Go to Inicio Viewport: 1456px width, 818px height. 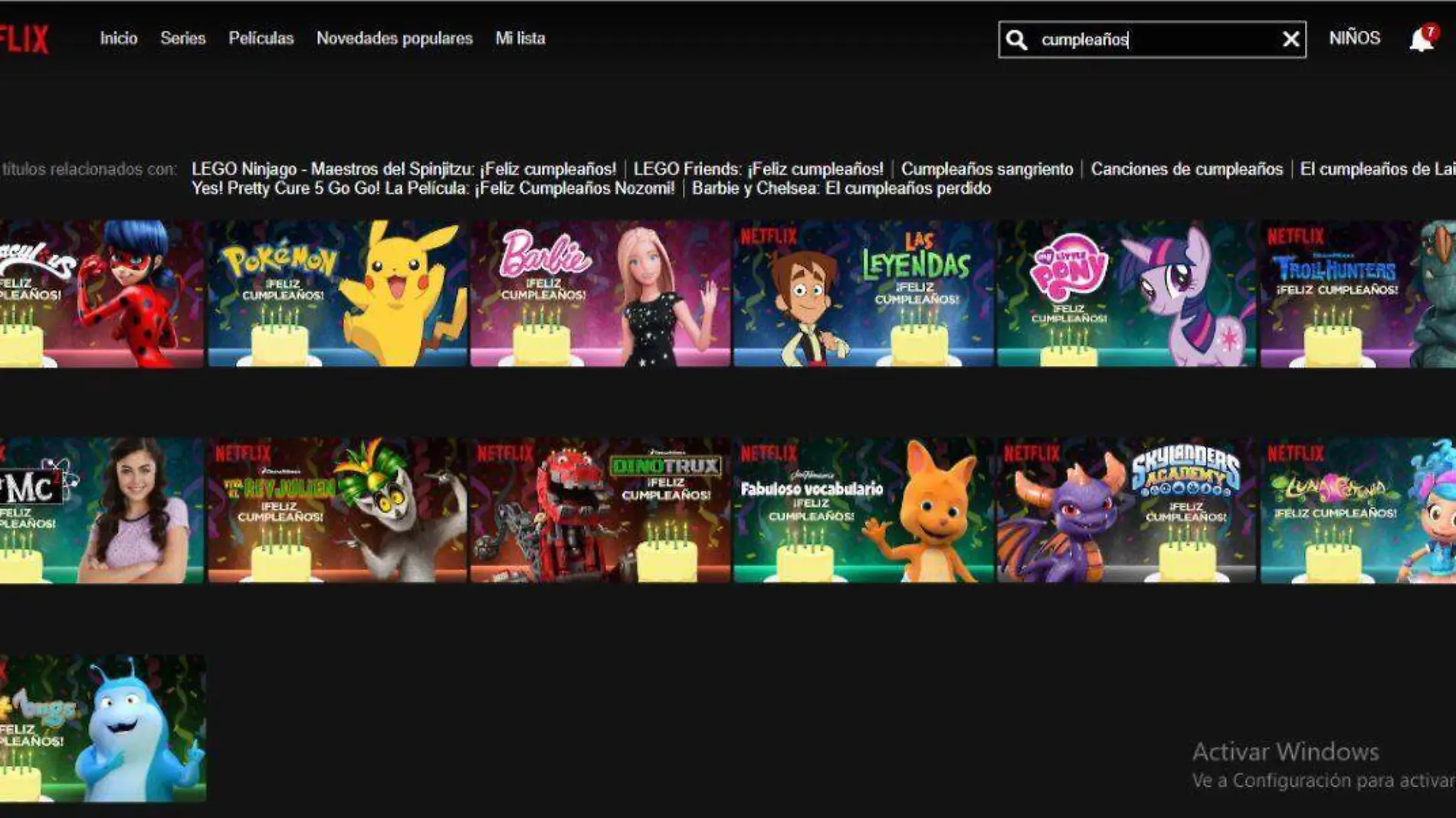point(119,38)
